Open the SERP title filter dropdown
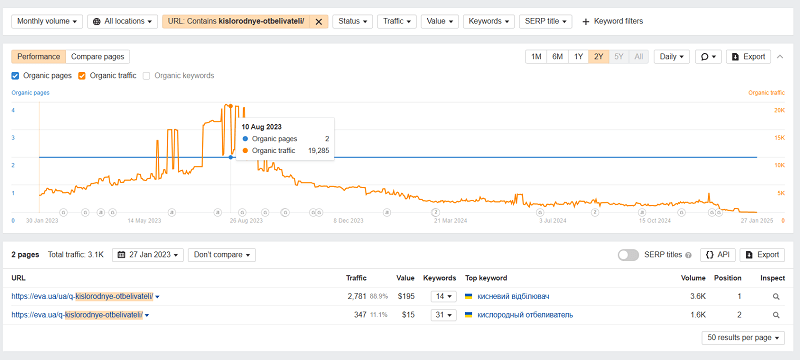 pos(546,21)
